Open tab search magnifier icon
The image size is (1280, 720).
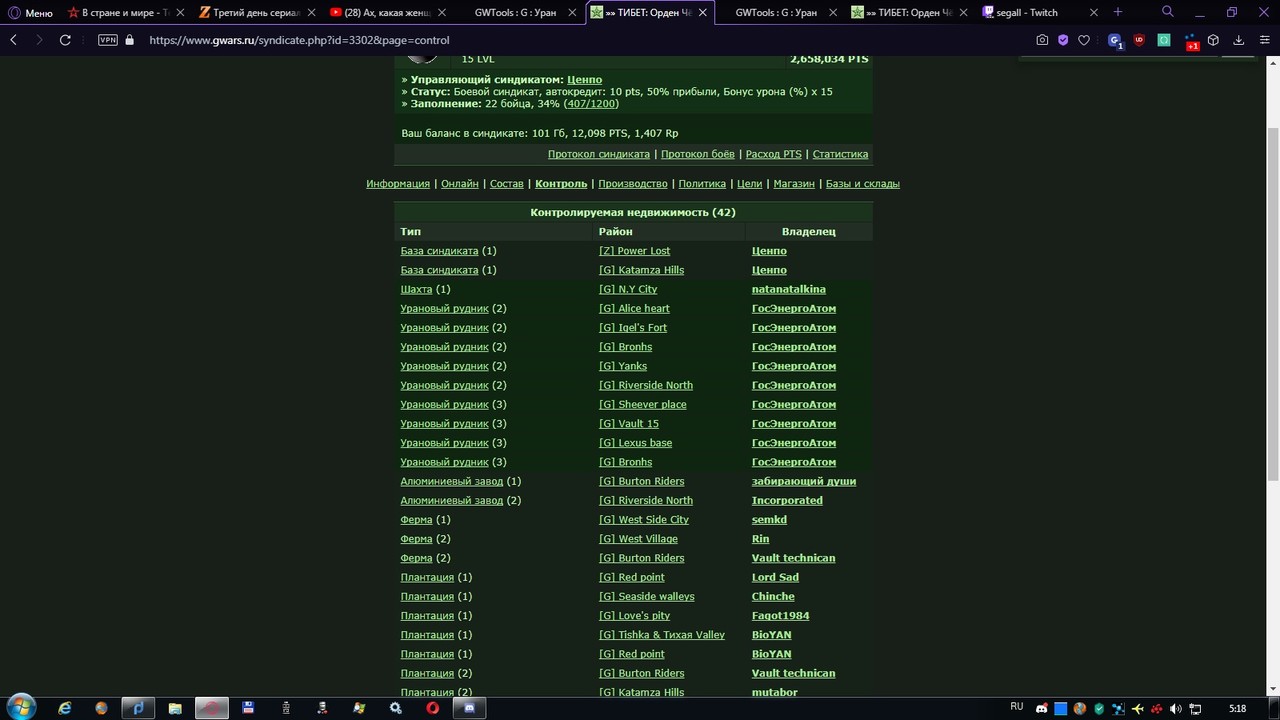click(1168, 12)
